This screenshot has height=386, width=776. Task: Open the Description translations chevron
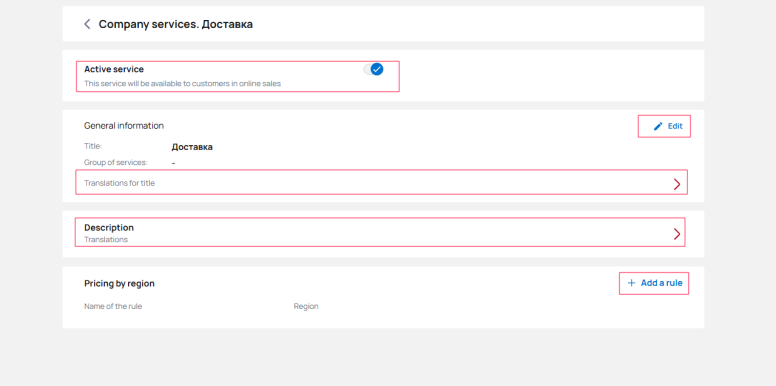tap(677, 234)
